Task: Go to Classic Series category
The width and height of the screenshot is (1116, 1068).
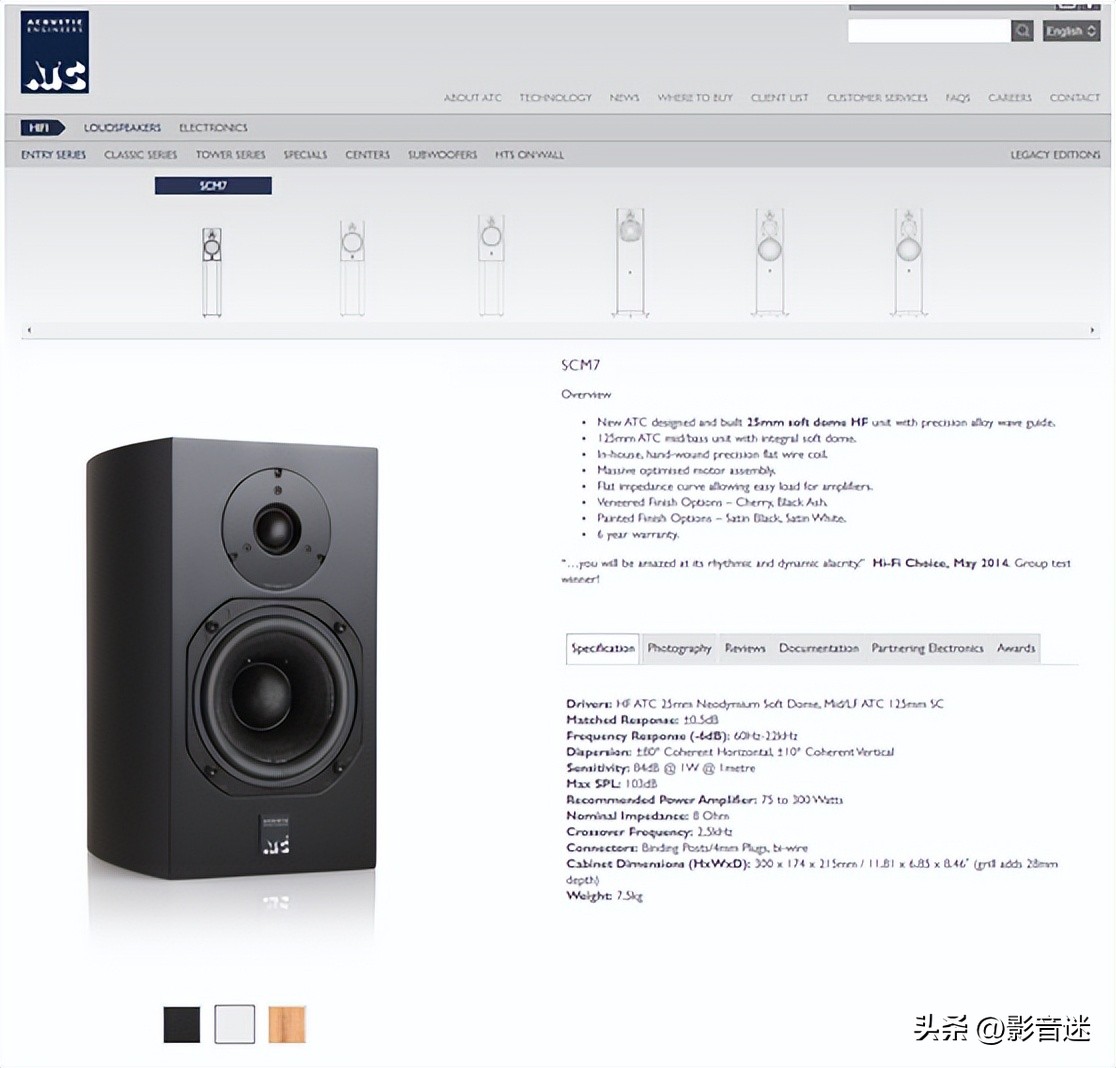Action: tap(141, 154)
